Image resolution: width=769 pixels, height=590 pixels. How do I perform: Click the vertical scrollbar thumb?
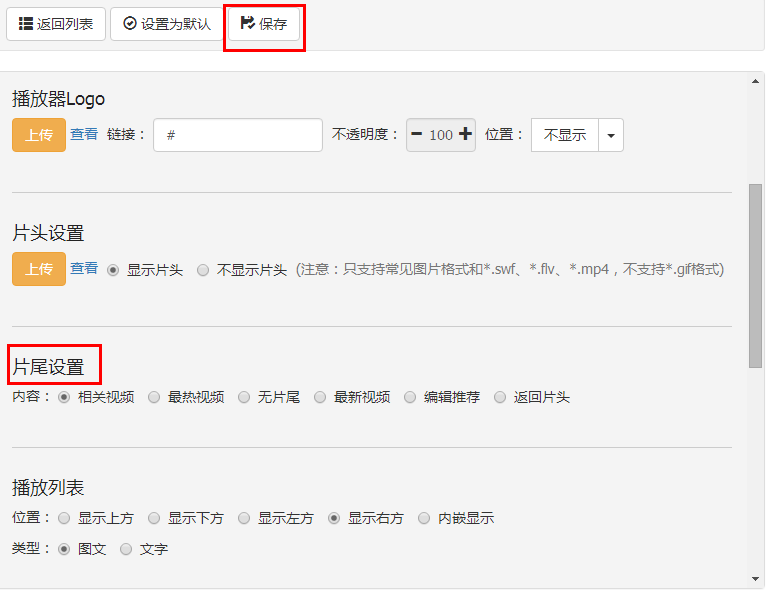755,275
